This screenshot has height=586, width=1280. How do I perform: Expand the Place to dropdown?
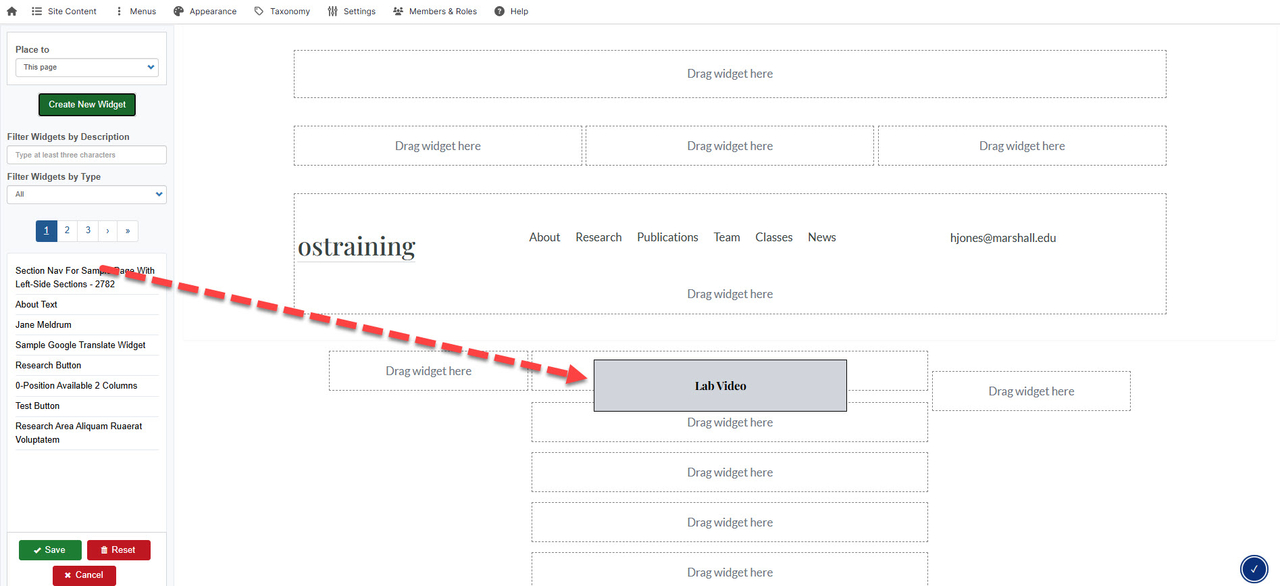87,67
